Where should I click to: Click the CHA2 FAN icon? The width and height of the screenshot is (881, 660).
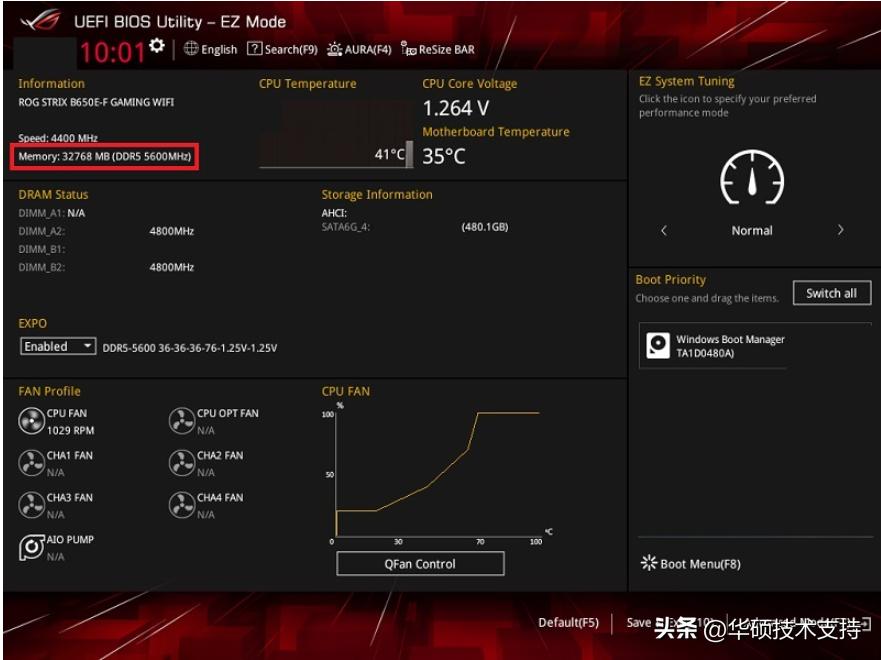181,463
